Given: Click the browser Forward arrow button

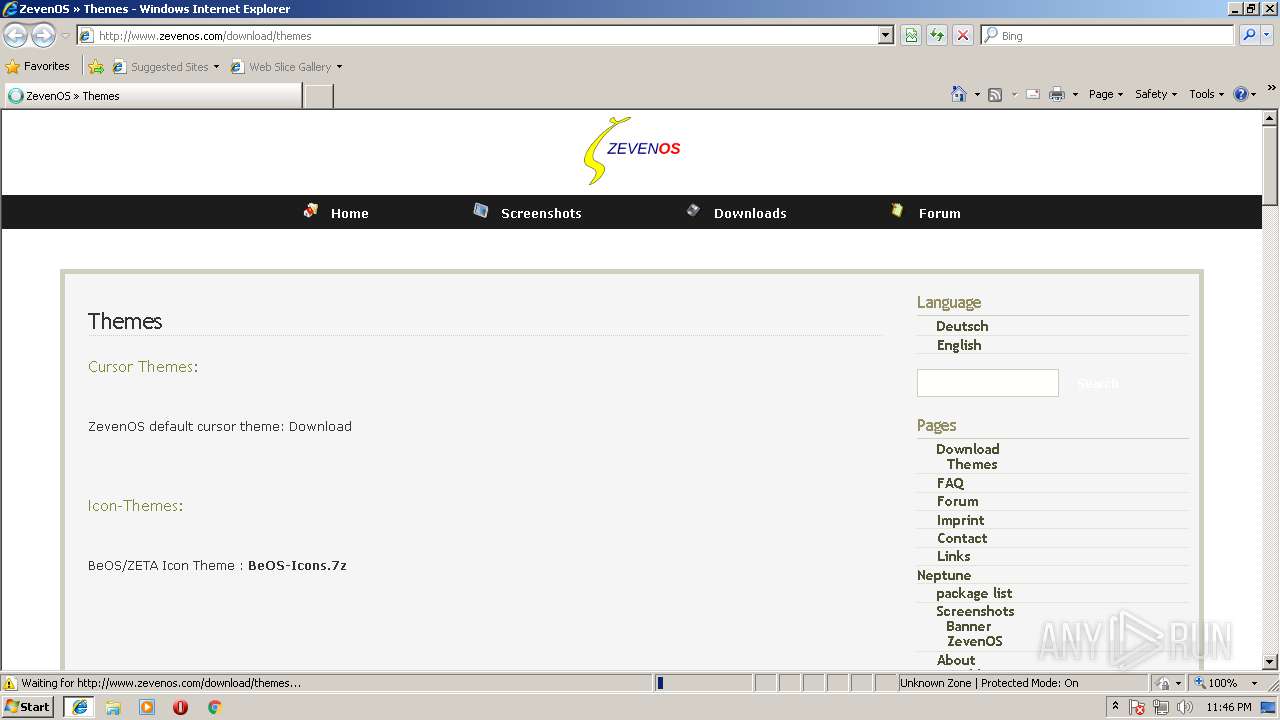Looking at the screenshot, I should point(43,36).
